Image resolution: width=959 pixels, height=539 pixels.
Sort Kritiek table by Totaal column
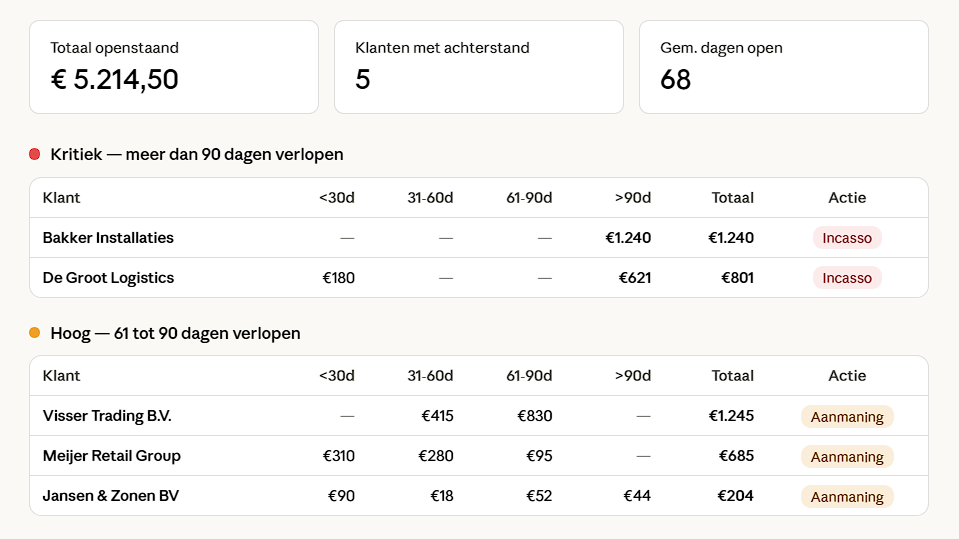click(x=732, y=198)
